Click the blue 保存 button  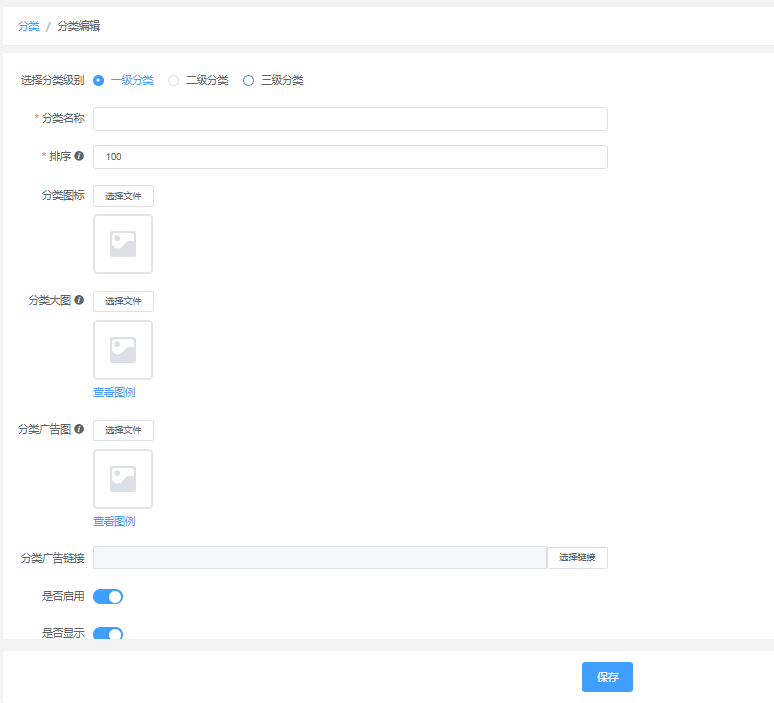point(607,677)
